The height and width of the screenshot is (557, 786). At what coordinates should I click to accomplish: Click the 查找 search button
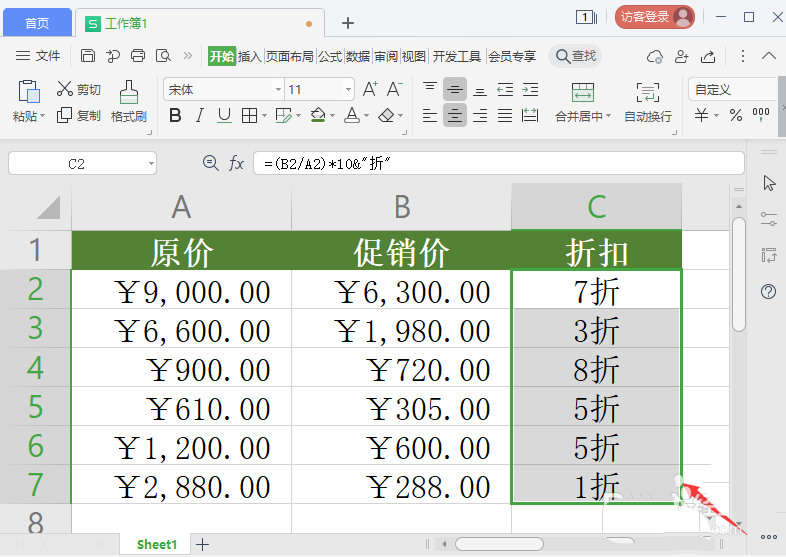[x=576, y=56]
